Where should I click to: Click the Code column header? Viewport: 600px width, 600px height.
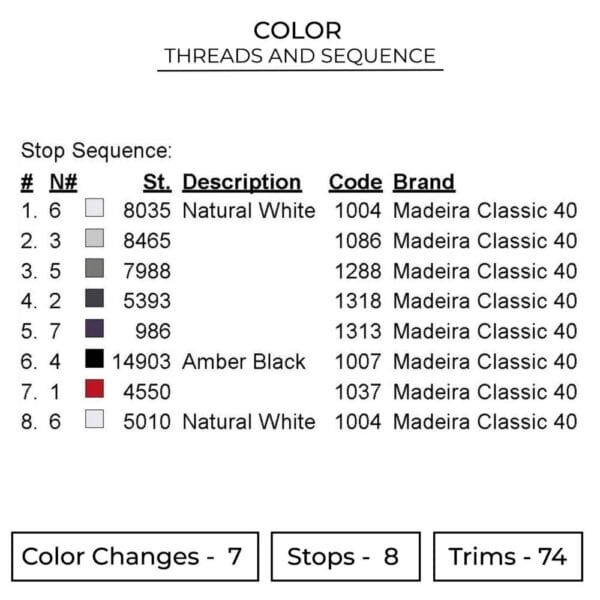tap(355, 182)
